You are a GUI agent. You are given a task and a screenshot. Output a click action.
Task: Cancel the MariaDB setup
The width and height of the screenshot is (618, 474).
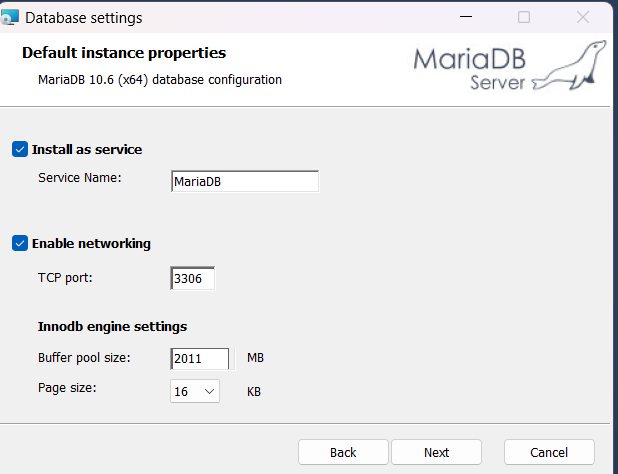[x=549, y=452]
